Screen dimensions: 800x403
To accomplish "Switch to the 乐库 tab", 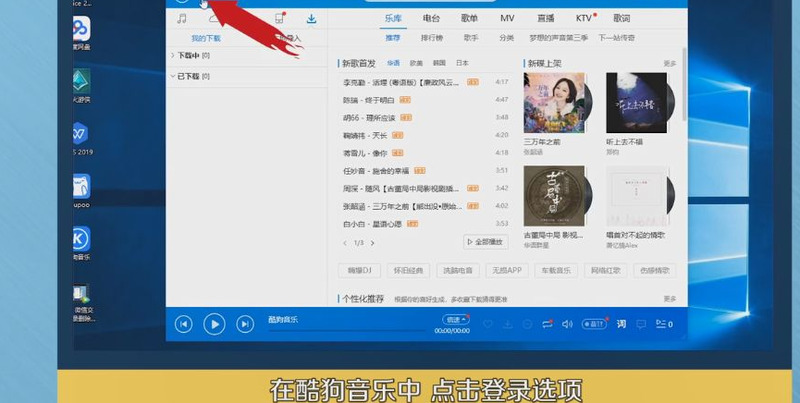I will pyautogui.click(x=393, y=18).
